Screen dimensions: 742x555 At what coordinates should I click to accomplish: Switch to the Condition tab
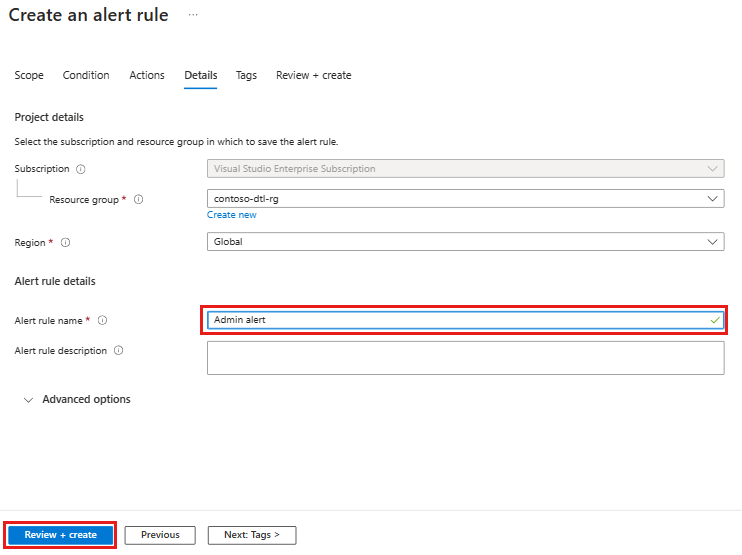(x=86, y=75)
